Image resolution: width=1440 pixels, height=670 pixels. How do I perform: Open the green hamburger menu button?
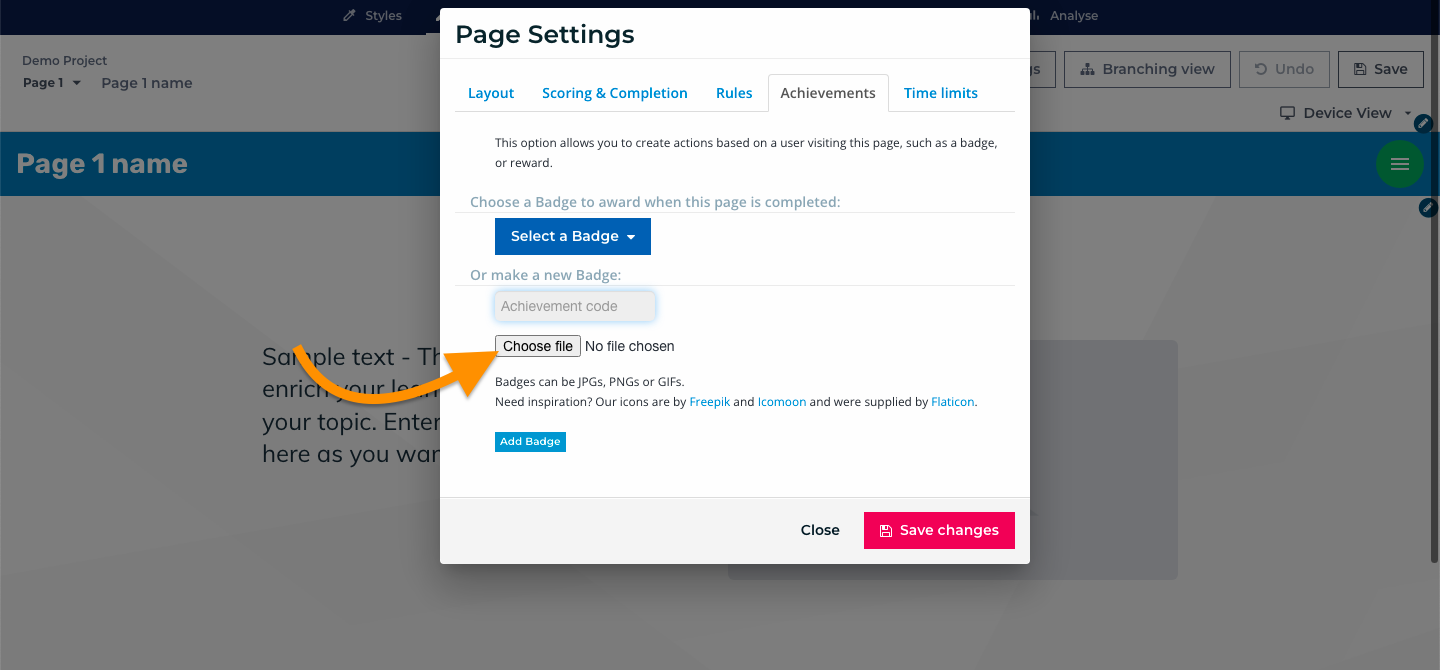pyautogui.click(x=1400, y=164)
